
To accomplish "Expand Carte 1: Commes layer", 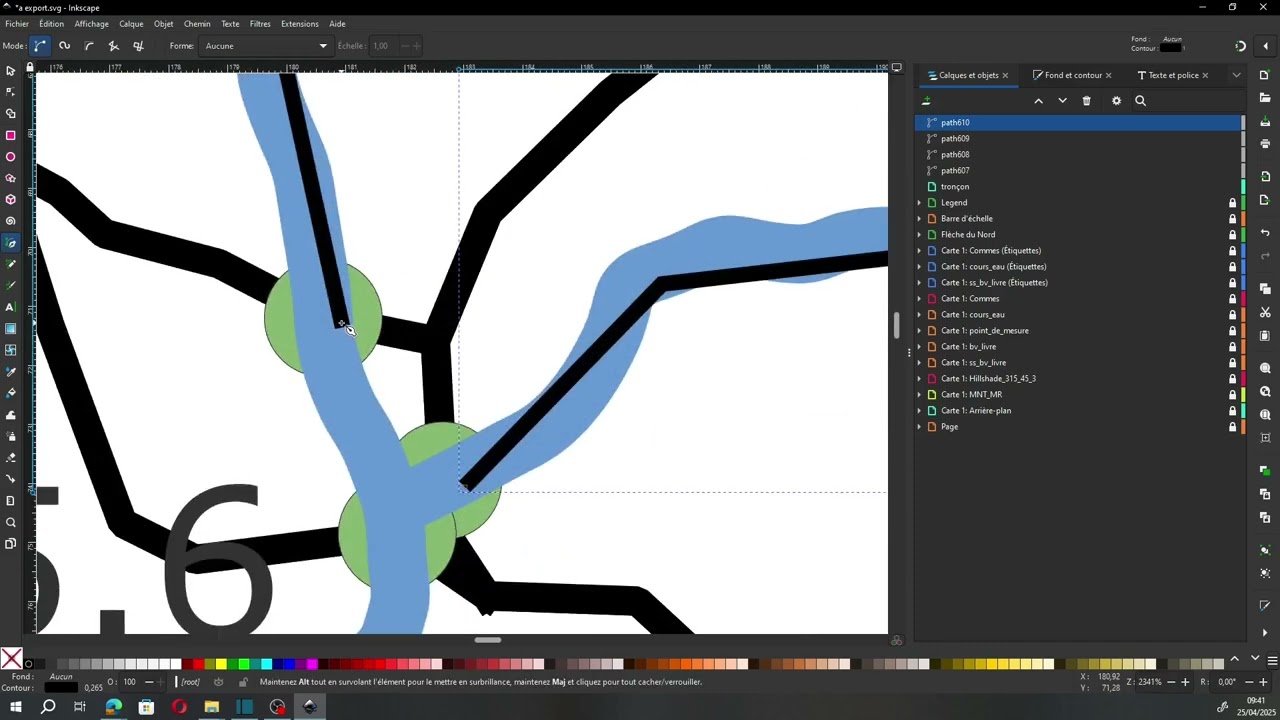I will (x=919, y=298).
